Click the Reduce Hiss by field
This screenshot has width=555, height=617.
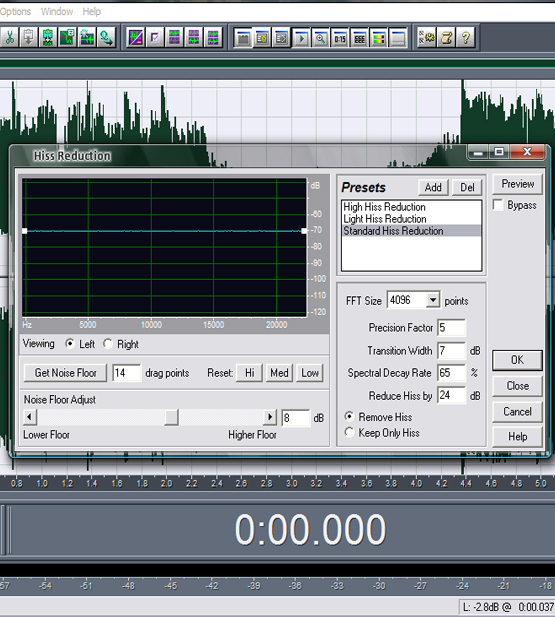tap(451, 395)
